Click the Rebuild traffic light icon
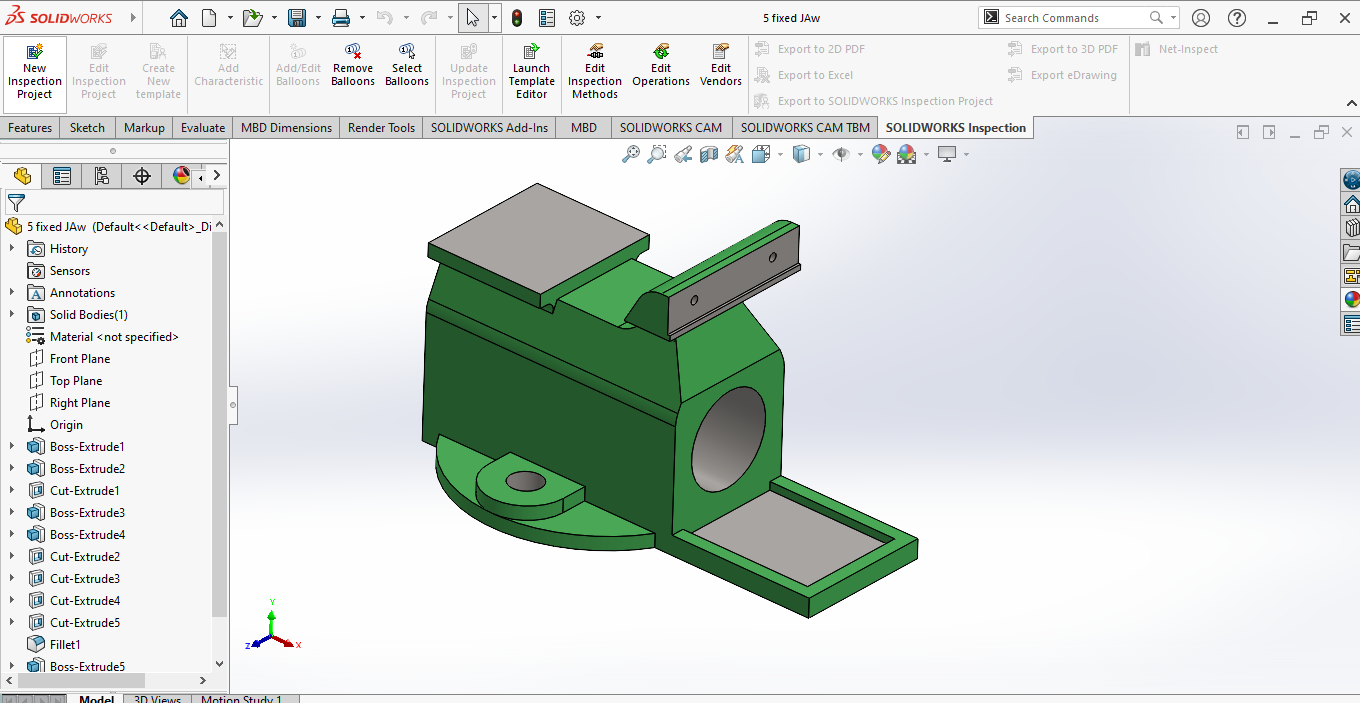Screen dimensions: 1360x703 [x=517, y=18]
